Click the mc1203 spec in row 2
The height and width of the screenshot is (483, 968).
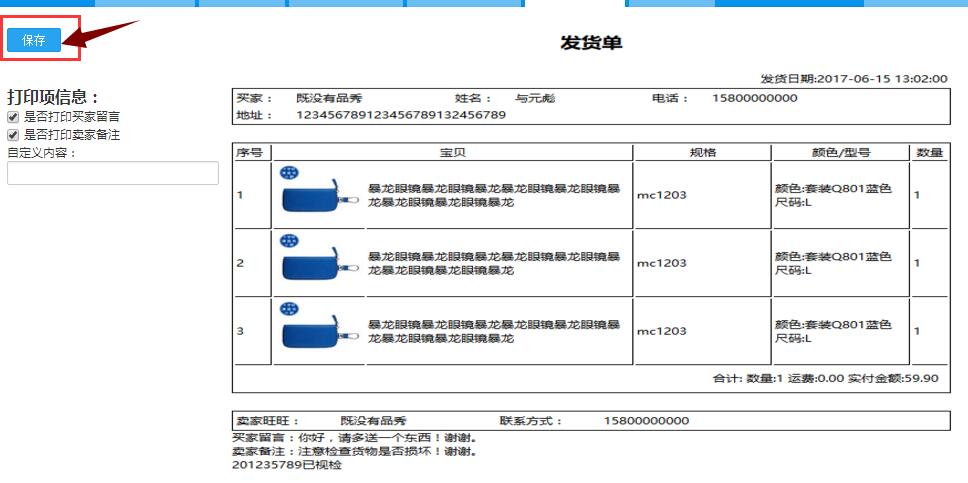click(x=661, y=263)
